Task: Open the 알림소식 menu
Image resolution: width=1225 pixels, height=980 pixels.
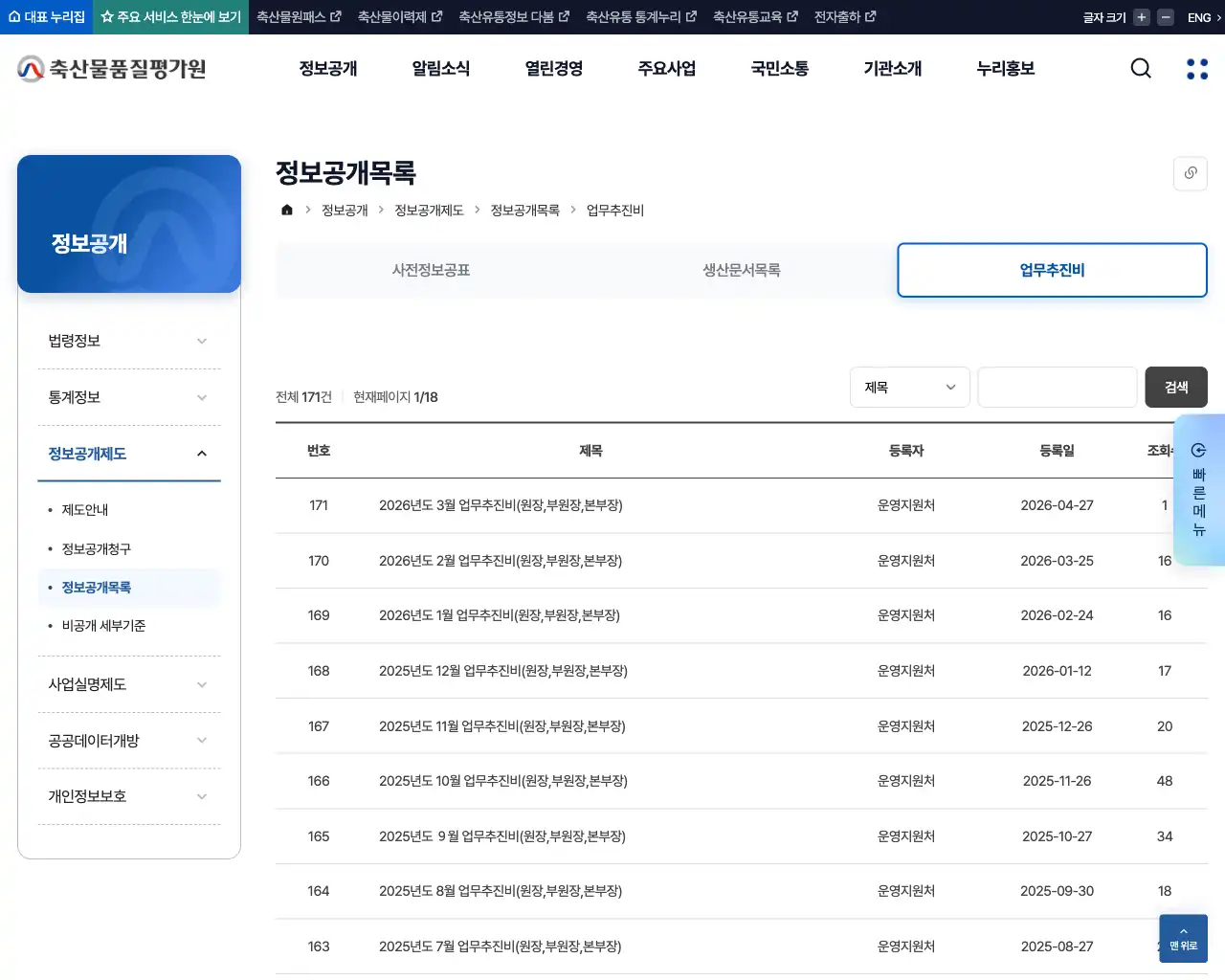Action: click(x=440, y=68)
